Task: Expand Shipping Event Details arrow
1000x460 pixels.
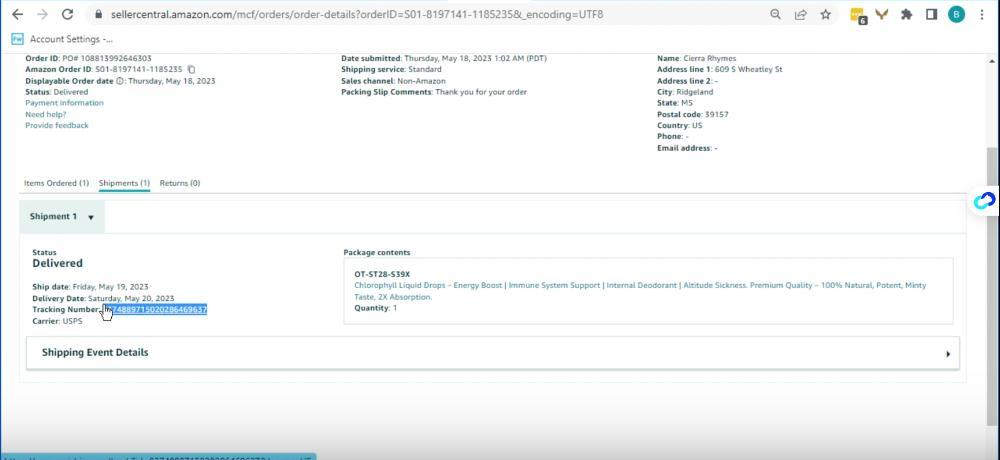Action: (x=948, y=353)
